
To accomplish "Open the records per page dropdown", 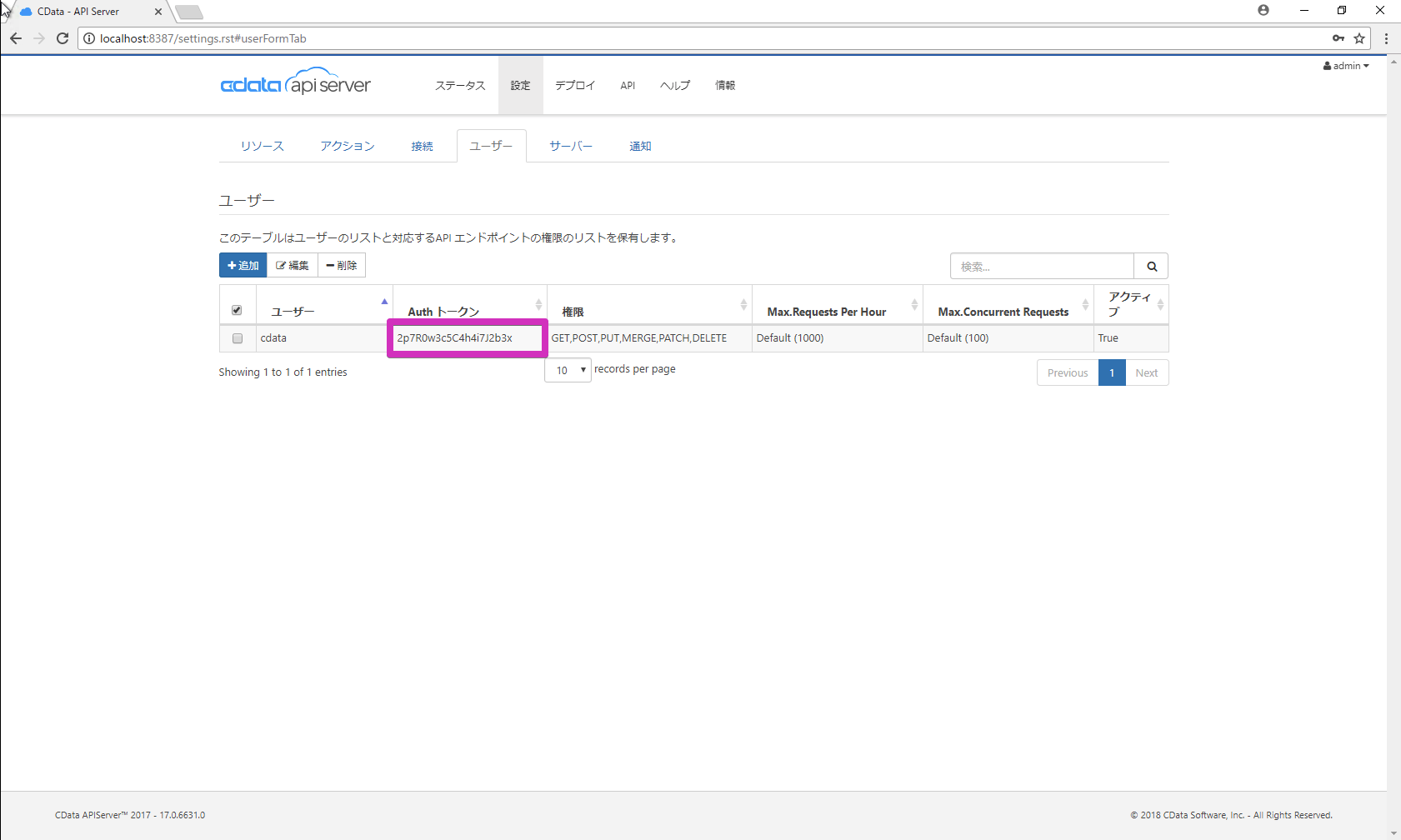I will coord(568,370).
